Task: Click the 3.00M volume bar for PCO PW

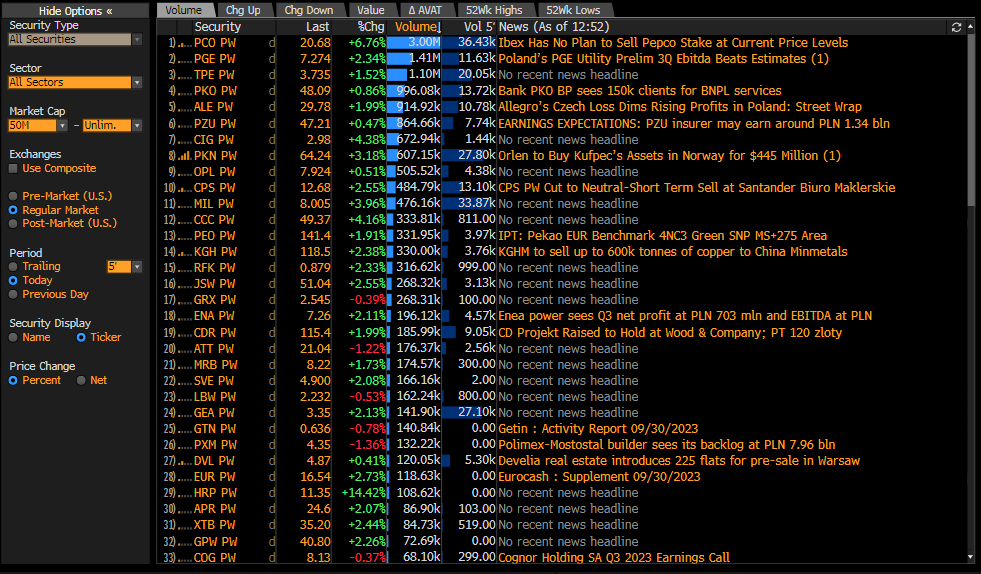Action: (x=414, y=43)
